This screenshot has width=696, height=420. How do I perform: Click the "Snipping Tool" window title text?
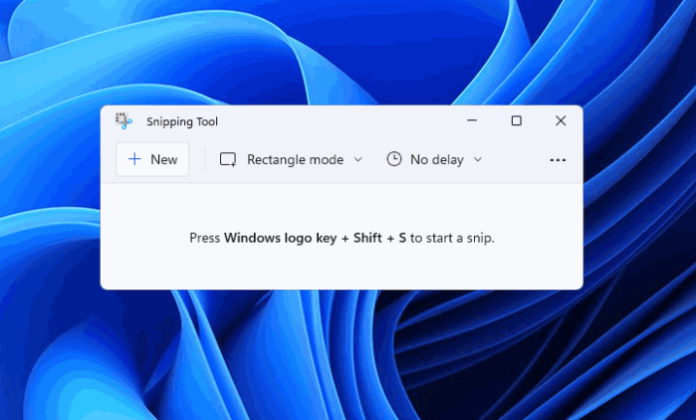tap(182, 122)
